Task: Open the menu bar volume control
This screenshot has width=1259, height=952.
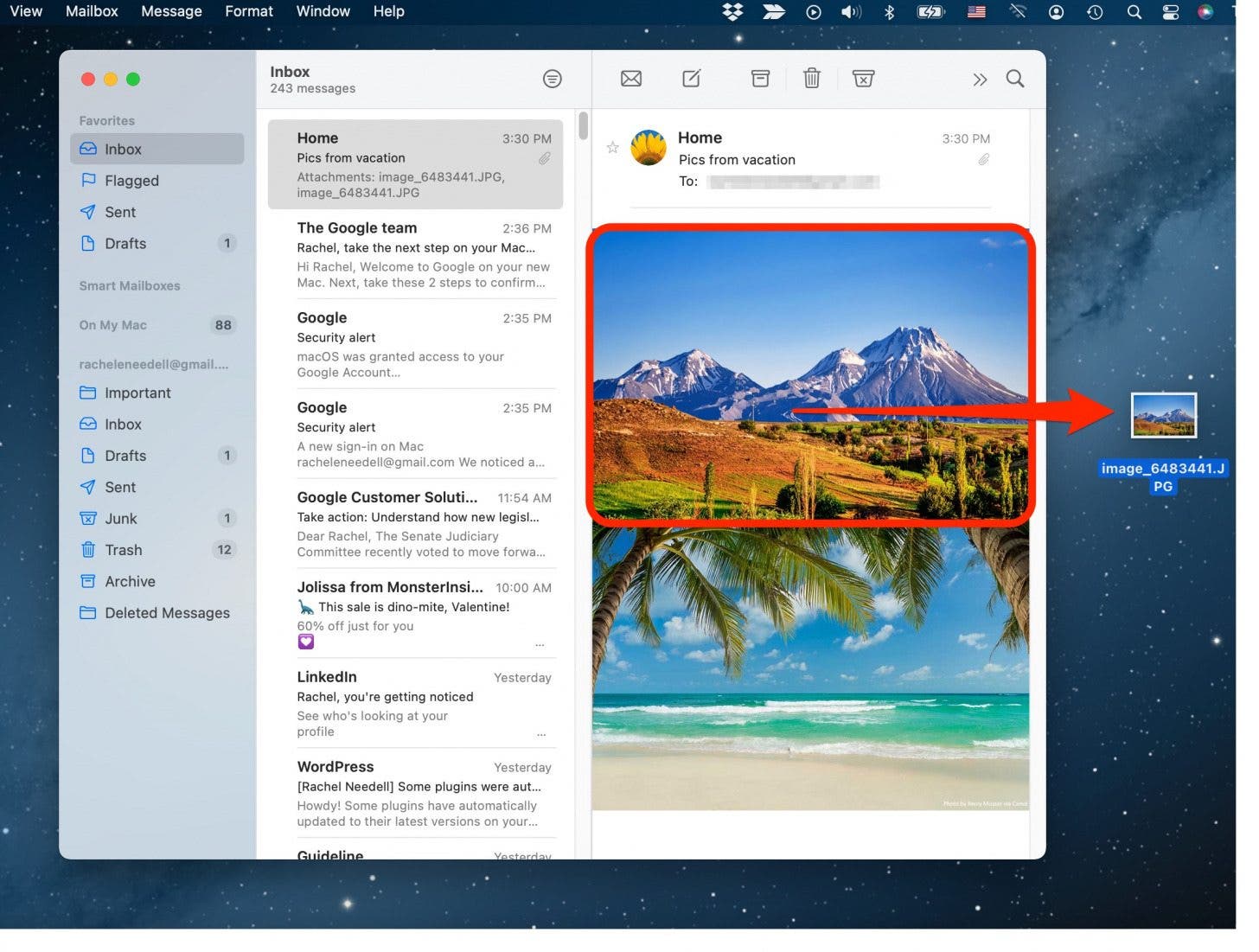Action: pos(851,11)
